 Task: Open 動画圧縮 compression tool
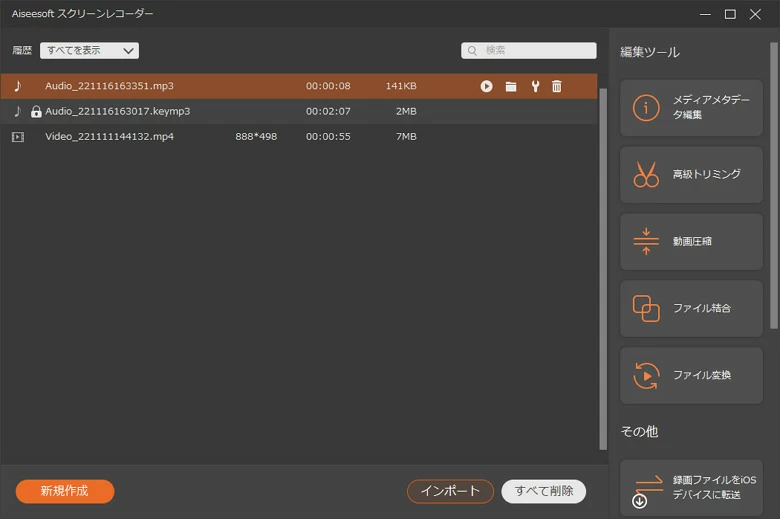[691, 242]
